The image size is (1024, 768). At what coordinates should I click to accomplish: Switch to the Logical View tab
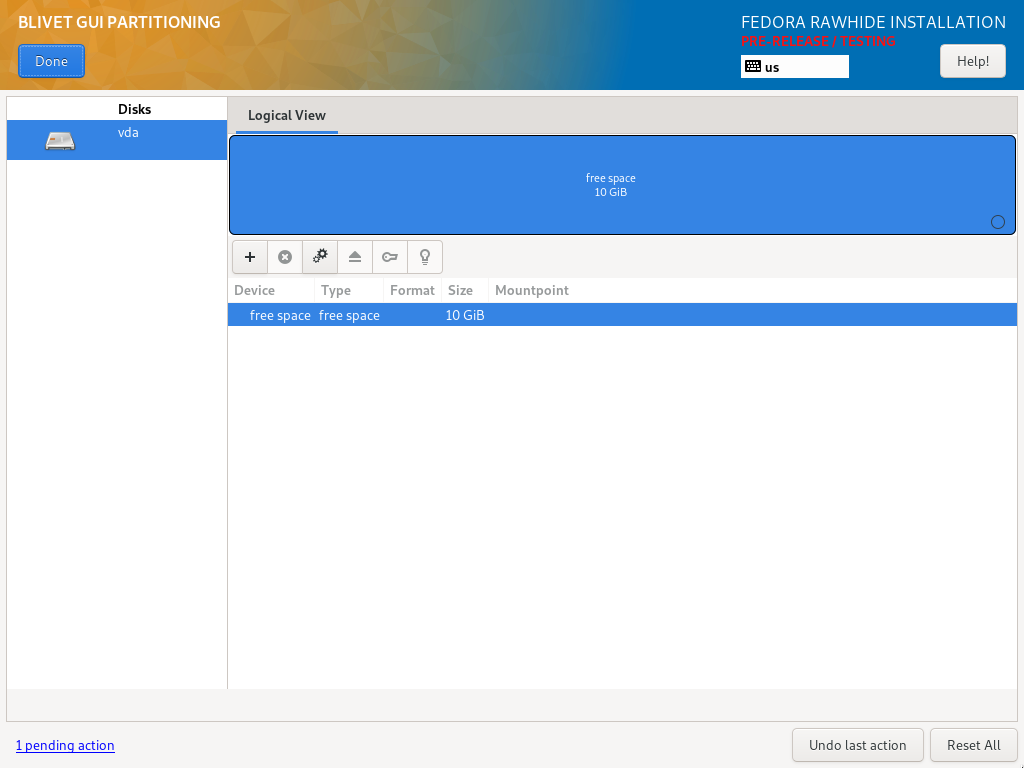(x=287, y=116)
